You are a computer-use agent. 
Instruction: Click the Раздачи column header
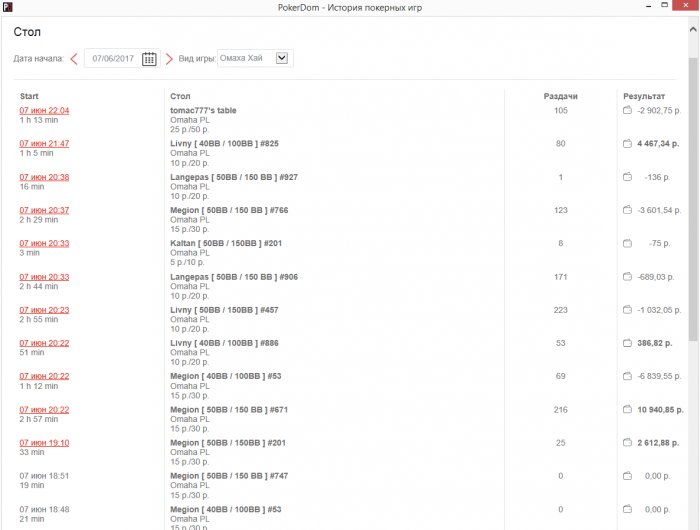tap(560, 96)
